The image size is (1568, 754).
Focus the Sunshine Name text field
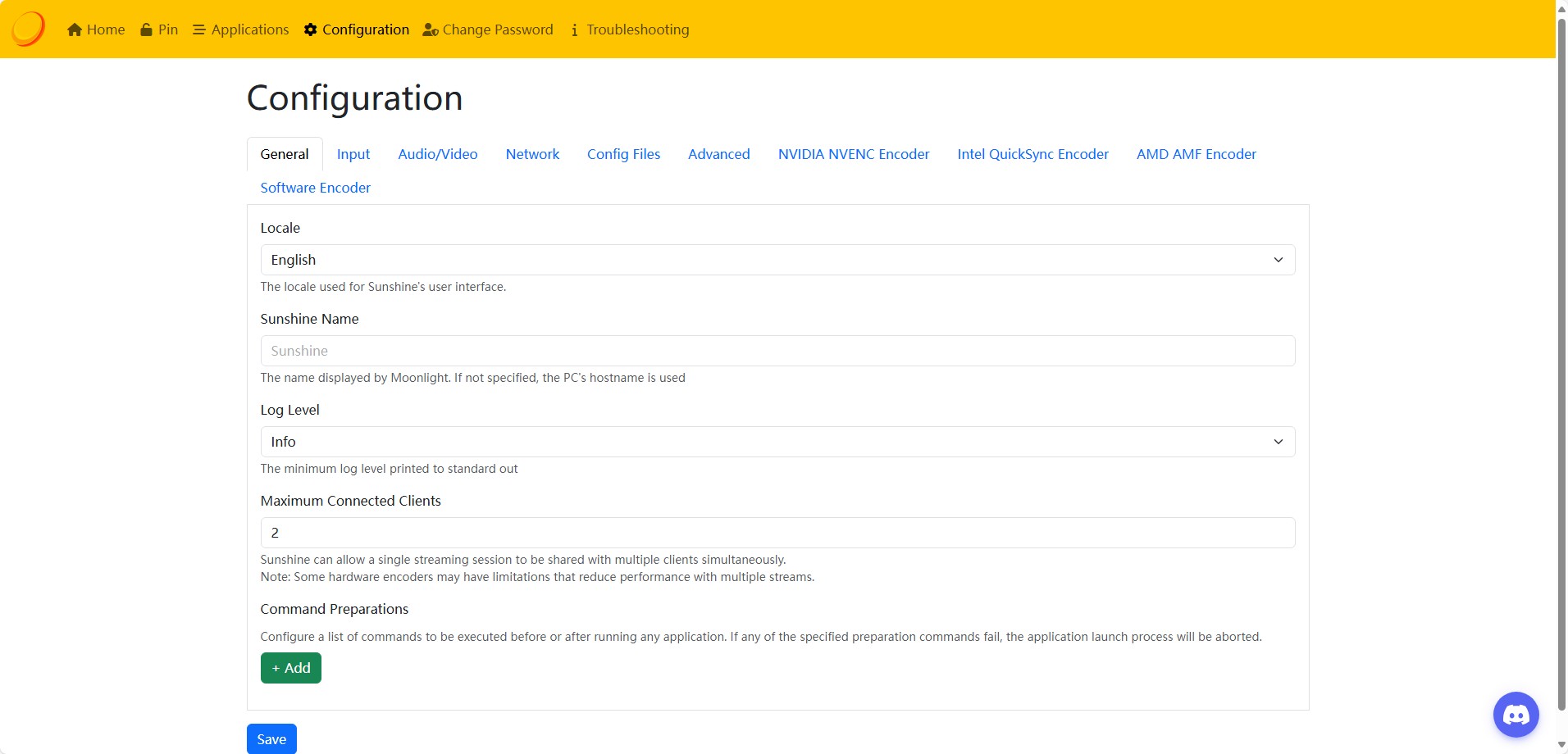pos(777,351)
